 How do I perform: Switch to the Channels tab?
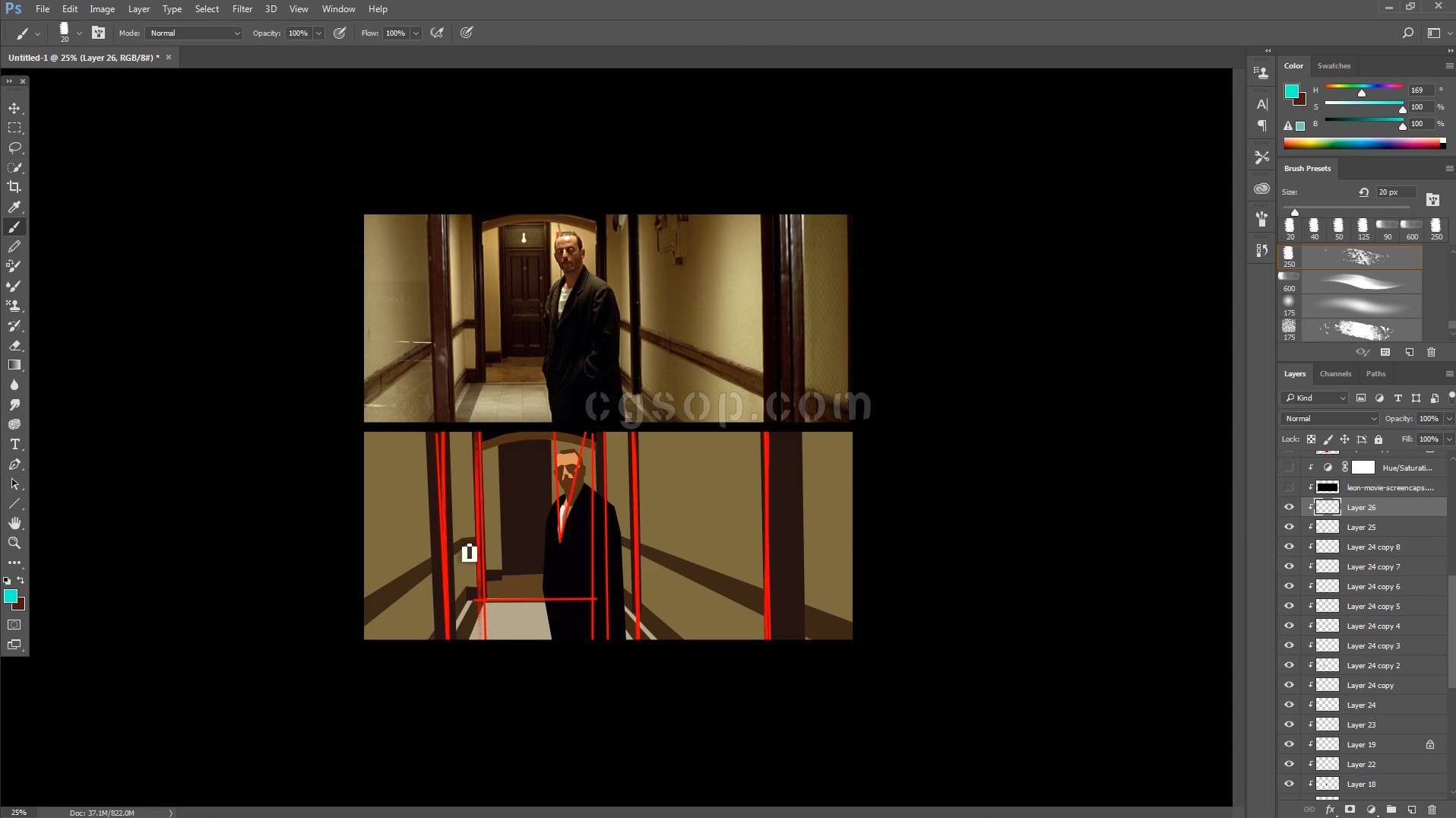coord(1335,374)
